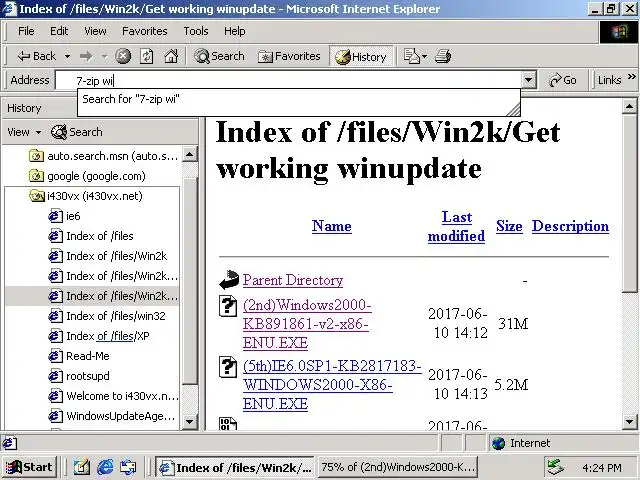Select the 'Search for "7-zip wi"' suggestion
The image size is (640, 480).
click(299, 99)
